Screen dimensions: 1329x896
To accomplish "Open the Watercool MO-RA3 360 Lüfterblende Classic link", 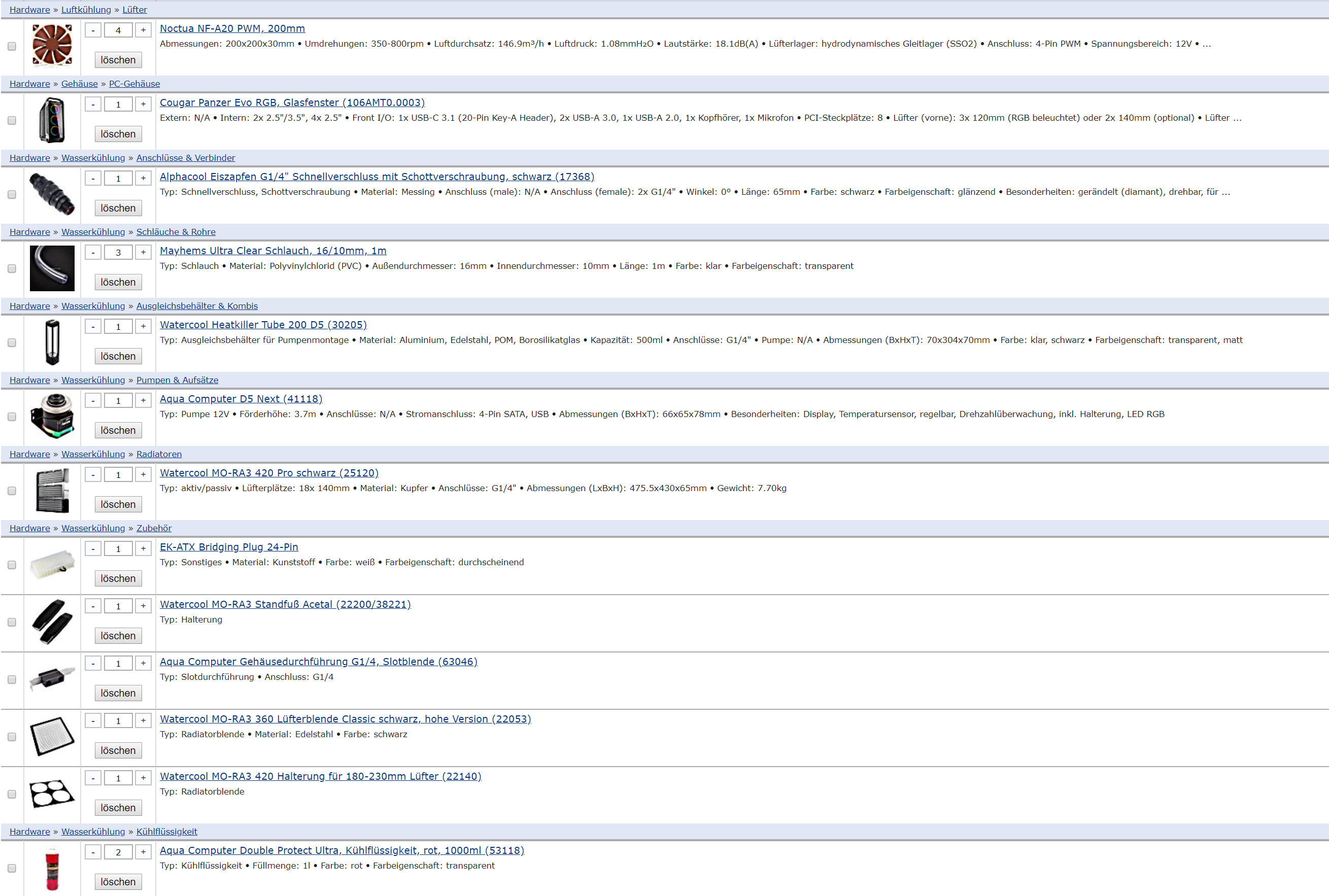I will click(x=345, y=719).
